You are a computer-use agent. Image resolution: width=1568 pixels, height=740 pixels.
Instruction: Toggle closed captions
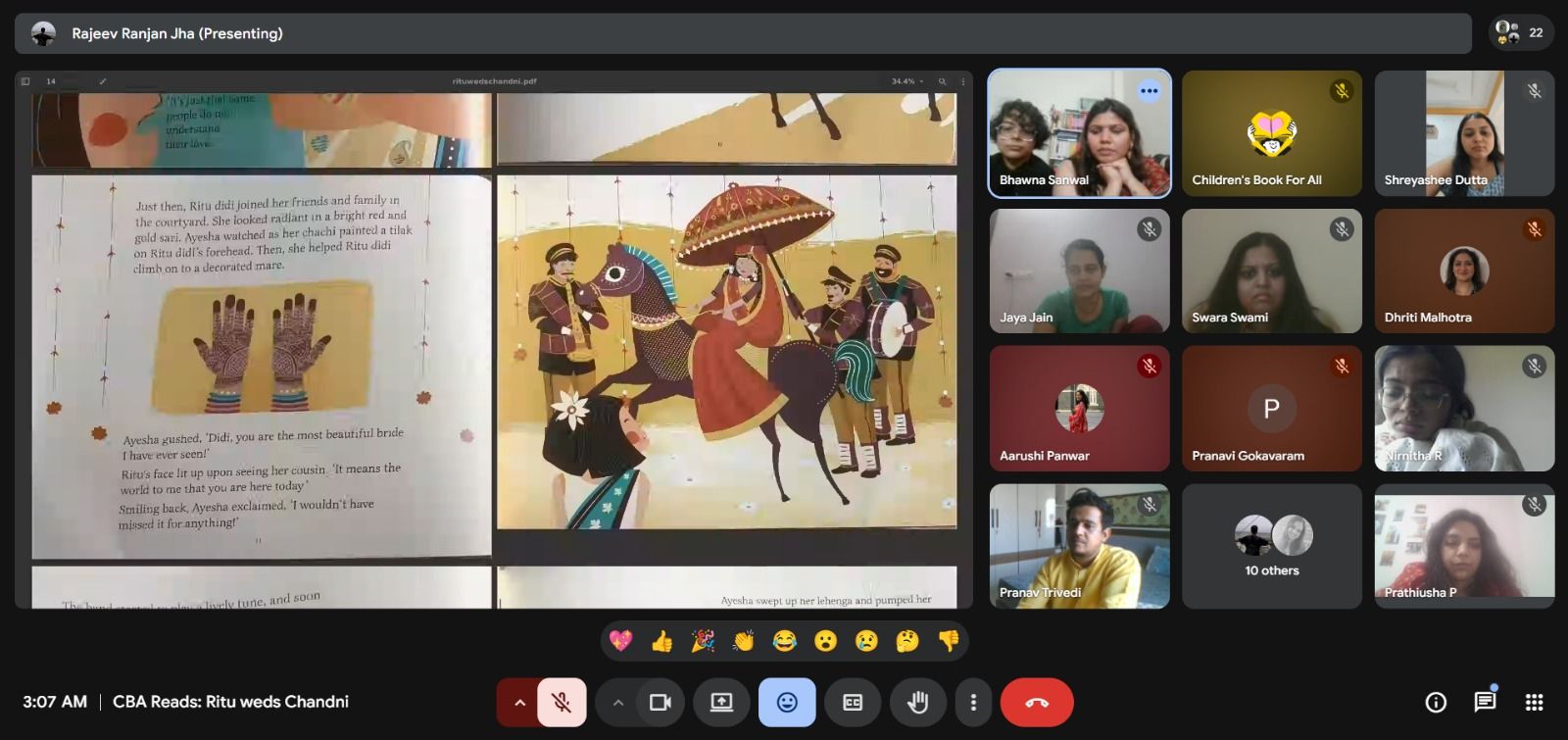tap(853, 702)
